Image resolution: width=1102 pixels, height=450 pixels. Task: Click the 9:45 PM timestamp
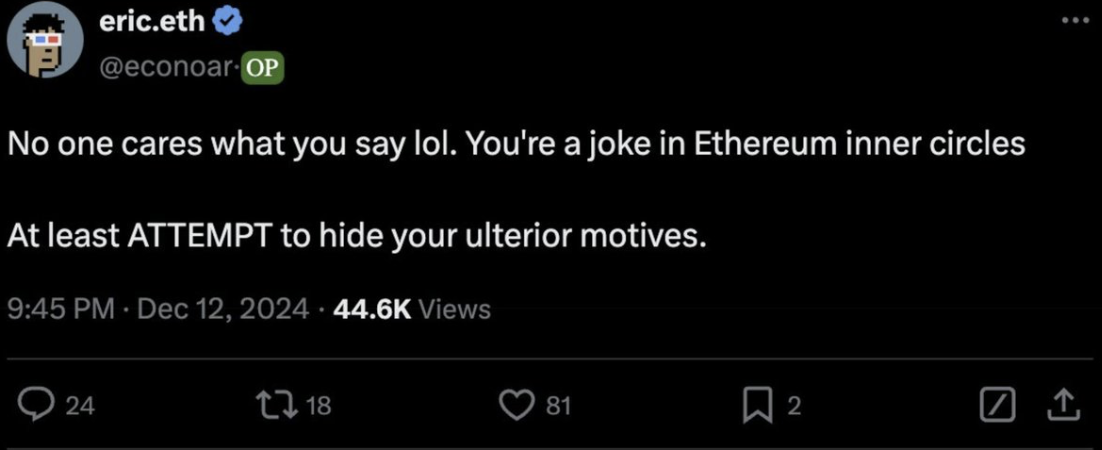60,309
